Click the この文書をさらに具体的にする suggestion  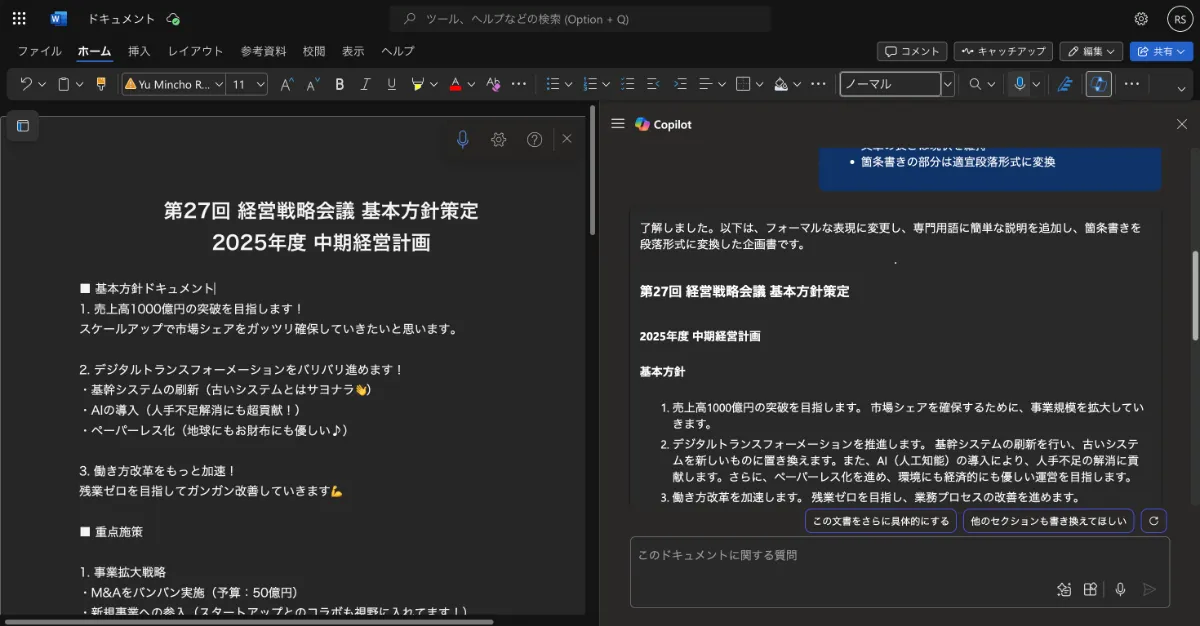click(x=880, y=520)
